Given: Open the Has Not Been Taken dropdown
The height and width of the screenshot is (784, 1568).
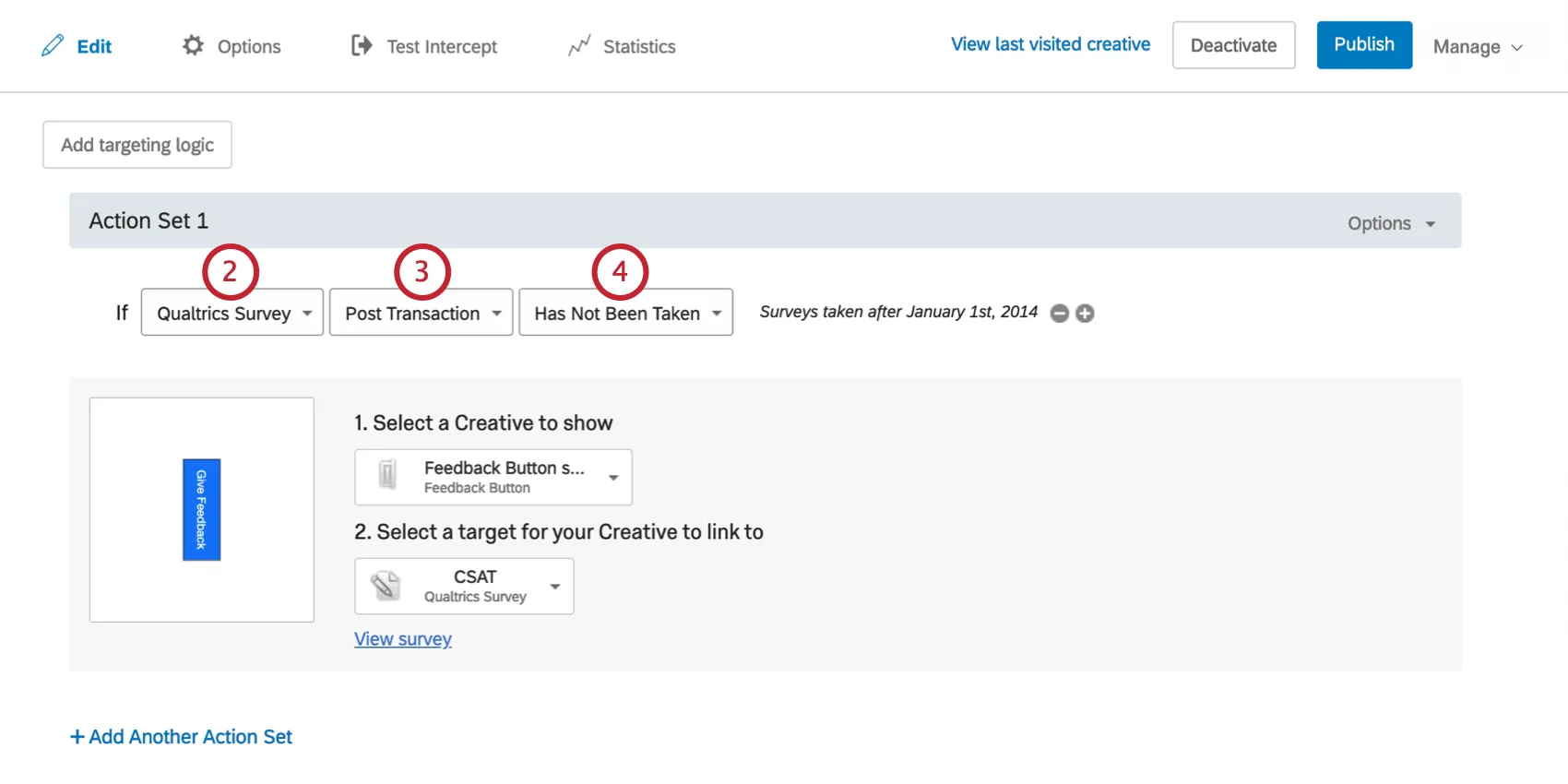Looking at the screenshot, I should pos(626,313).
